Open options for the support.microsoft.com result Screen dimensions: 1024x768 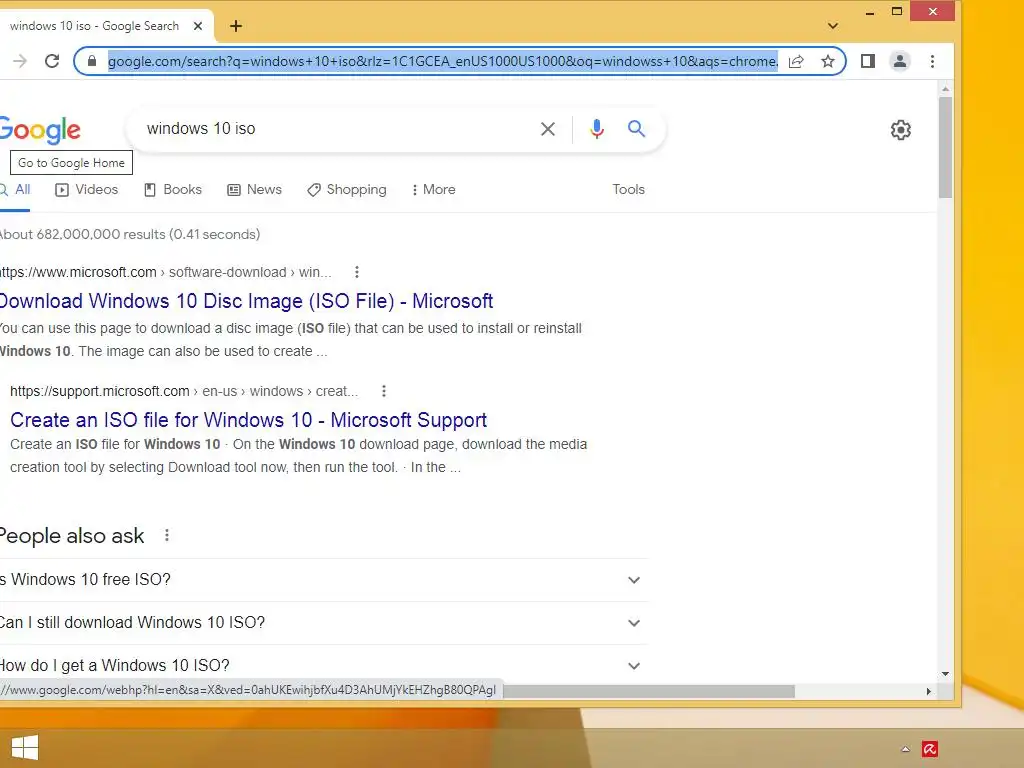[x=384, y=391]
